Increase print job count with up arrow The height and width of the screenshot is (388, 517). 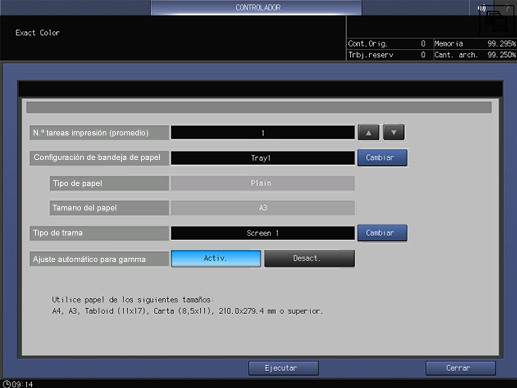click(368, 132)
